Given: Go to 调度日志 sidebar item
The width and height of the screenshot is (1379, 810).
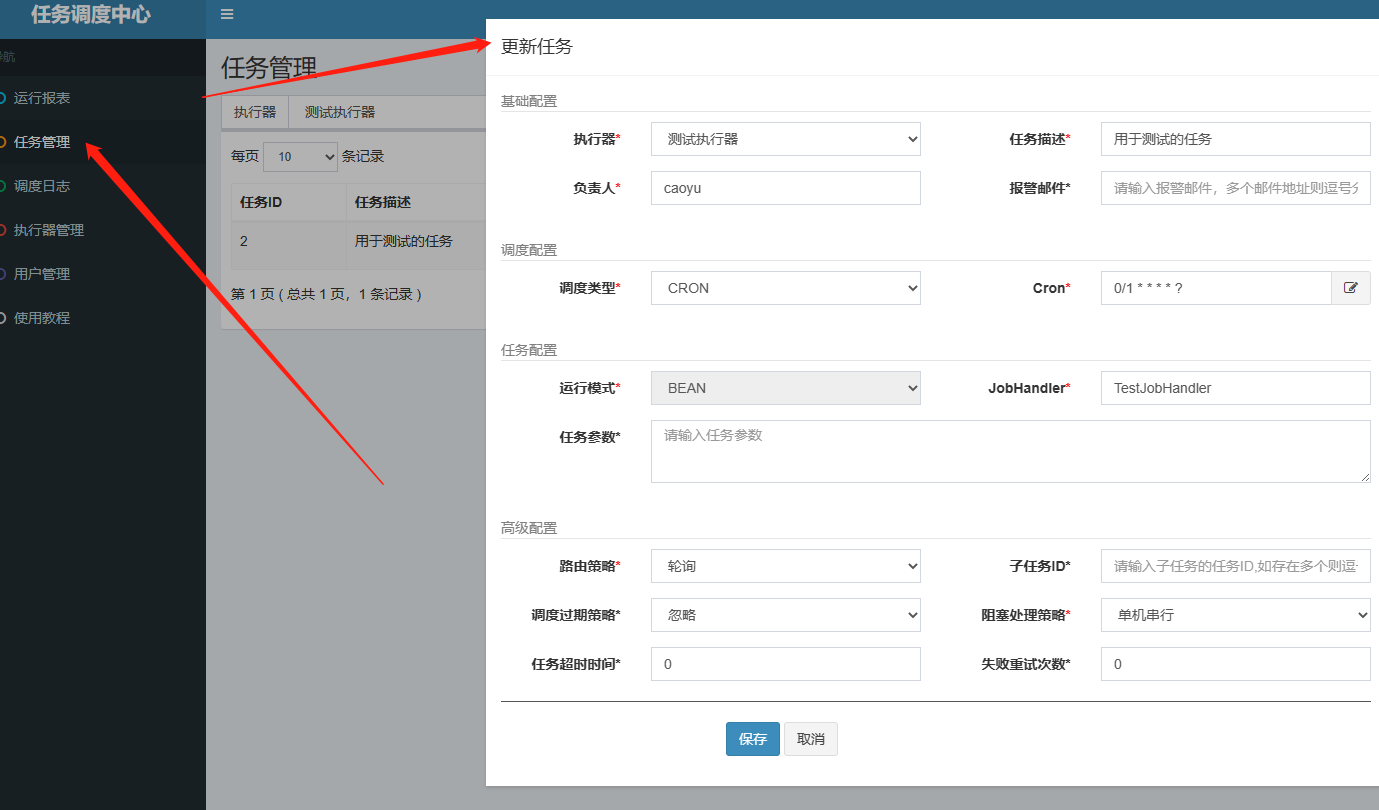Looking at the screenshot, I should [42, 186].
